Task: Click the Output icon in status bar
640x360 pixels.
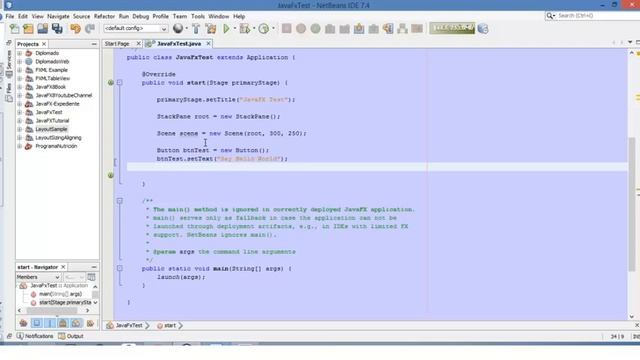Action: click(x=62, y=336)
